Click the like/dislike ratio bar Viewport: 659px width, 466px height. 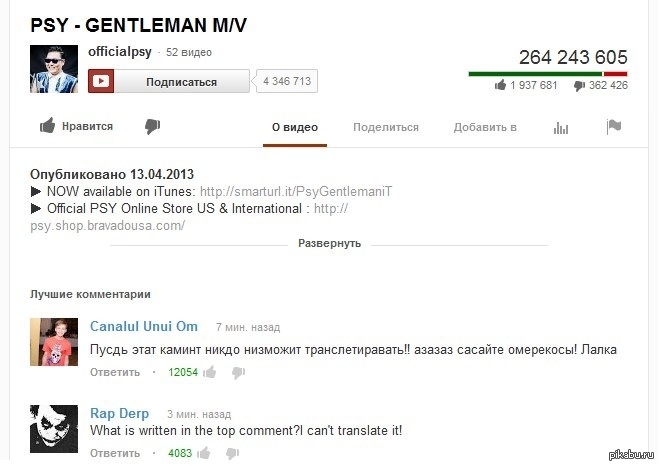click(x=548, y=74)
